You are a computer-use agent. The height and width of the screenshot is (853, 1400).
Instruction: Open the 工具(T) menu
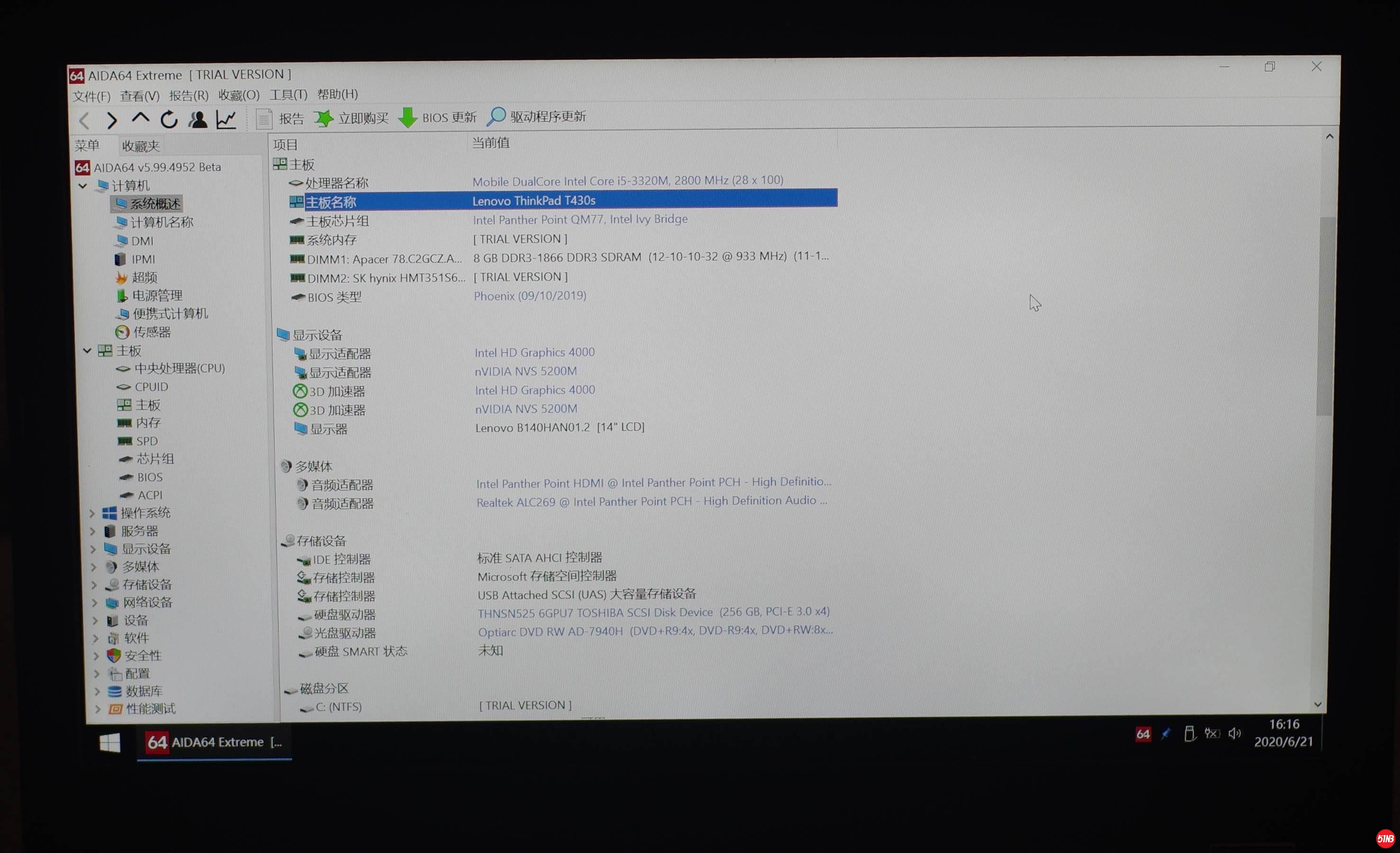pos(288,94)
